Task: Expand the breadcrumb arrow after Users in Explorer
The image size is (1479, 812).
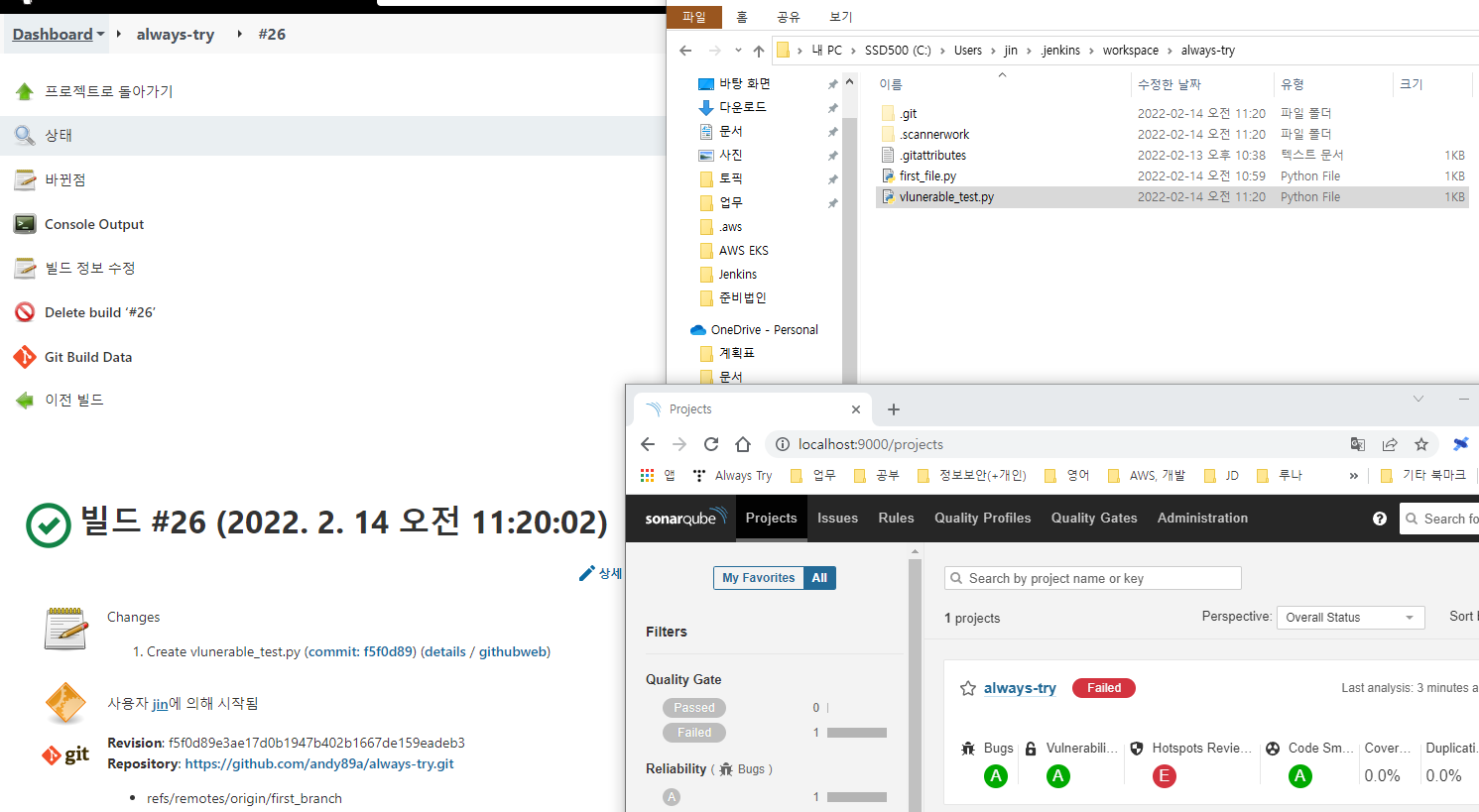Action: click(993, 51)
